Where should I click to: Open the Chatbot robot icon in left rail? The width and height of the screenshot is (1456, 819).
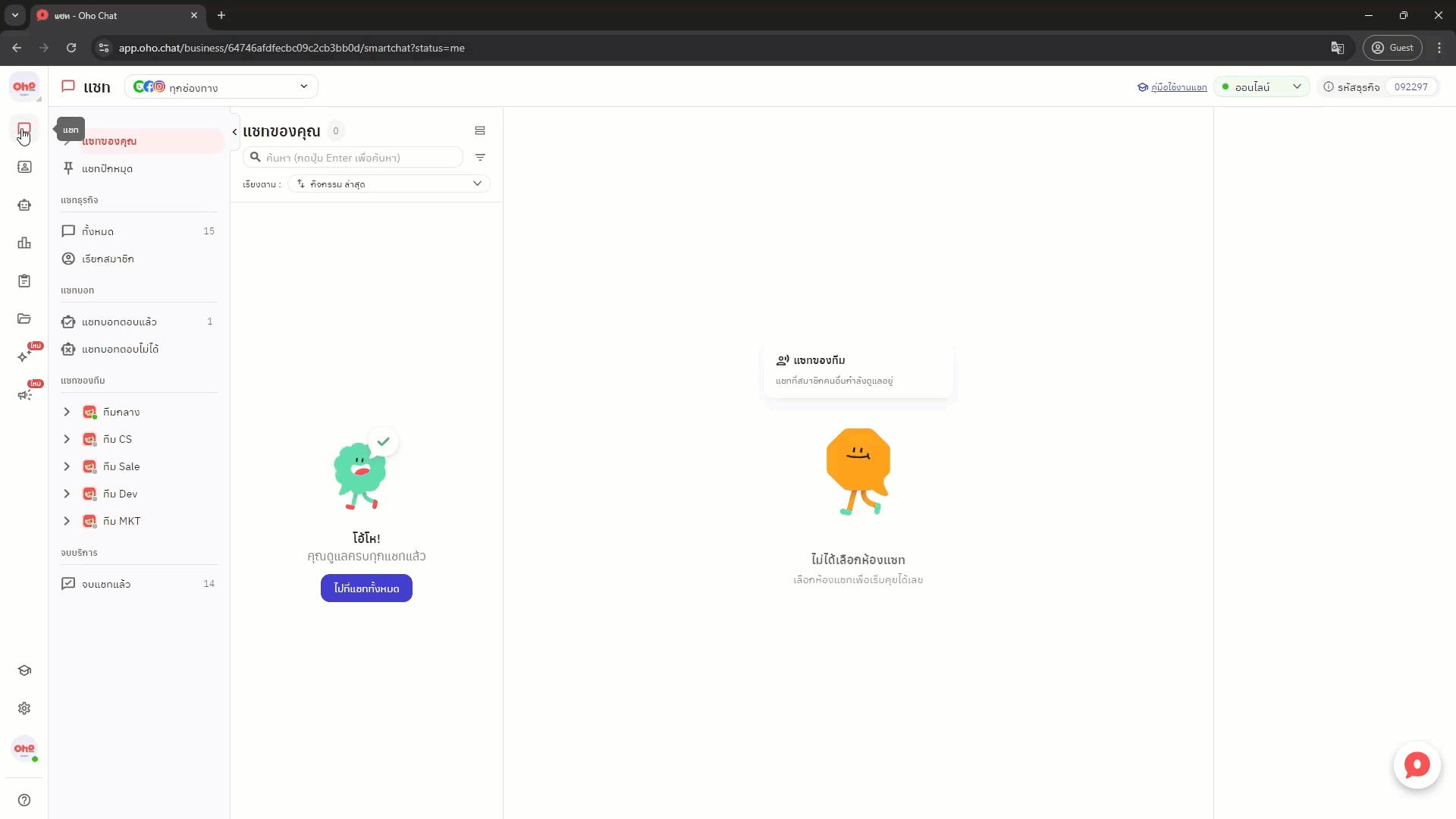click(x=24, y=205)
